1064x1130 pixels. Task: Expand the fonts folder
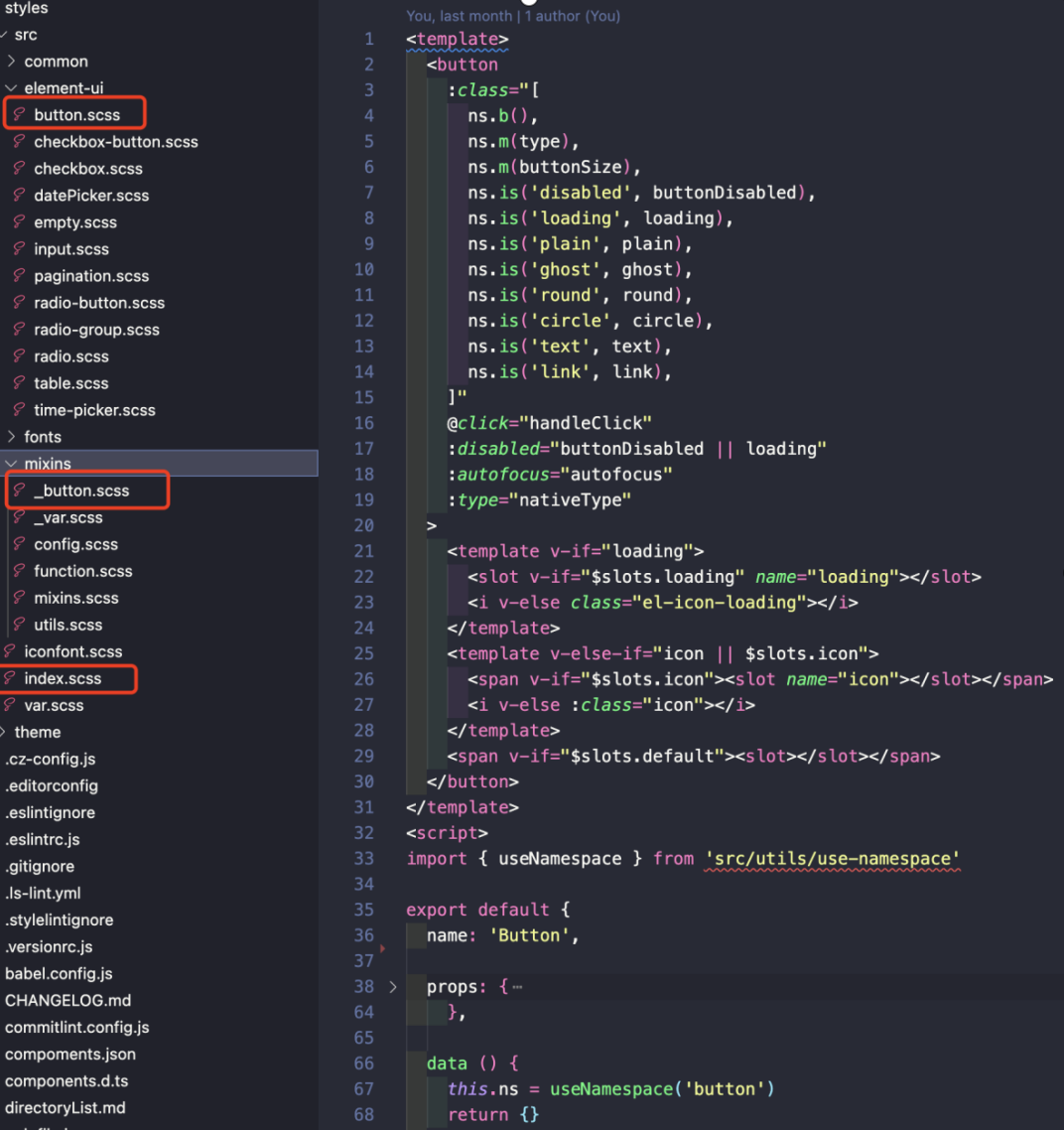11,436
